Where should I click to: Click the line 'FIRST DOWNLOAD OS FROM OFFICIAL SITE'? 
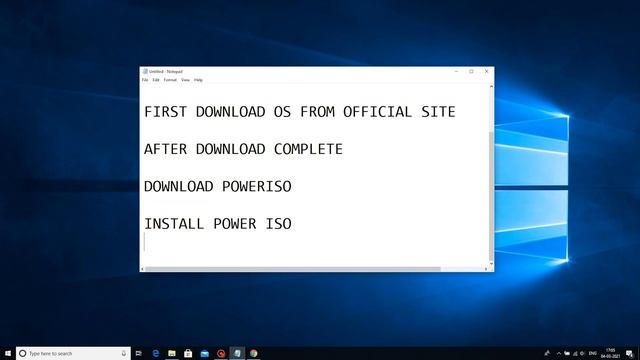coord(300,112)
